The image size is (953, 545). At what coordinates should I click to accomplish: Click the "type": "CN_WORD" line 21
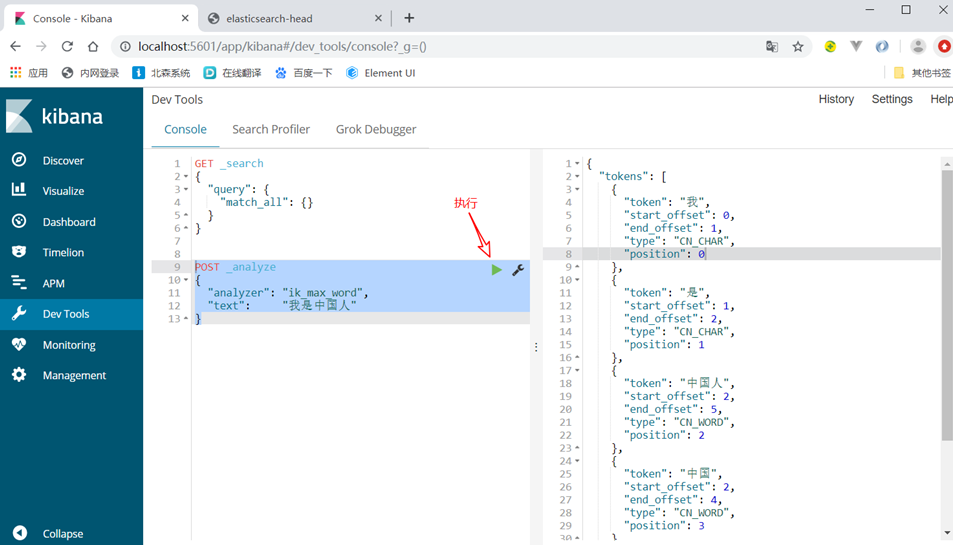coord(679,422)
